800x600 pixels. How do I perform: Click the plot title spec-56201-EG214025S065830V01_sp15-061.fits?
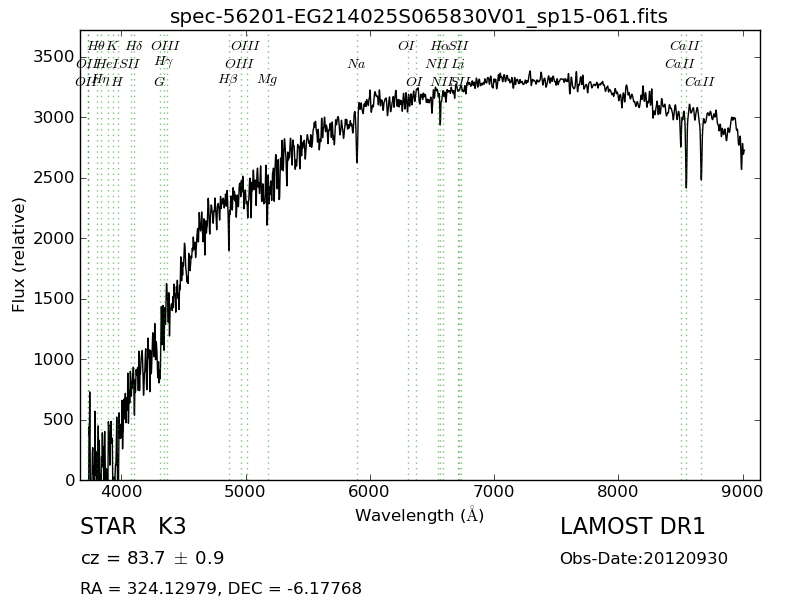coord(418,16)
